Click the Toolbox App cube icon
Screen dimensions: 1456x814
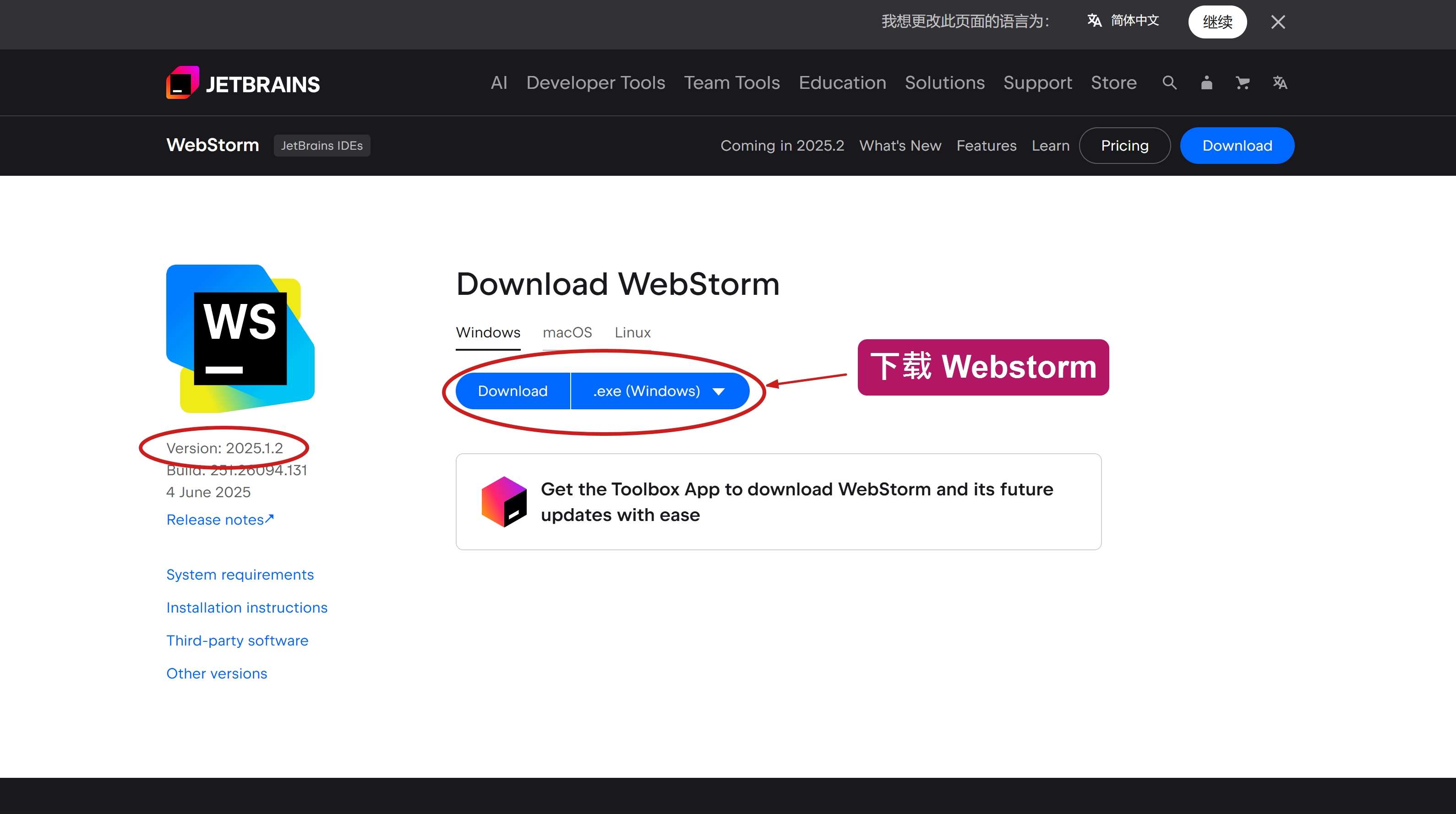(x=504, y=502)
